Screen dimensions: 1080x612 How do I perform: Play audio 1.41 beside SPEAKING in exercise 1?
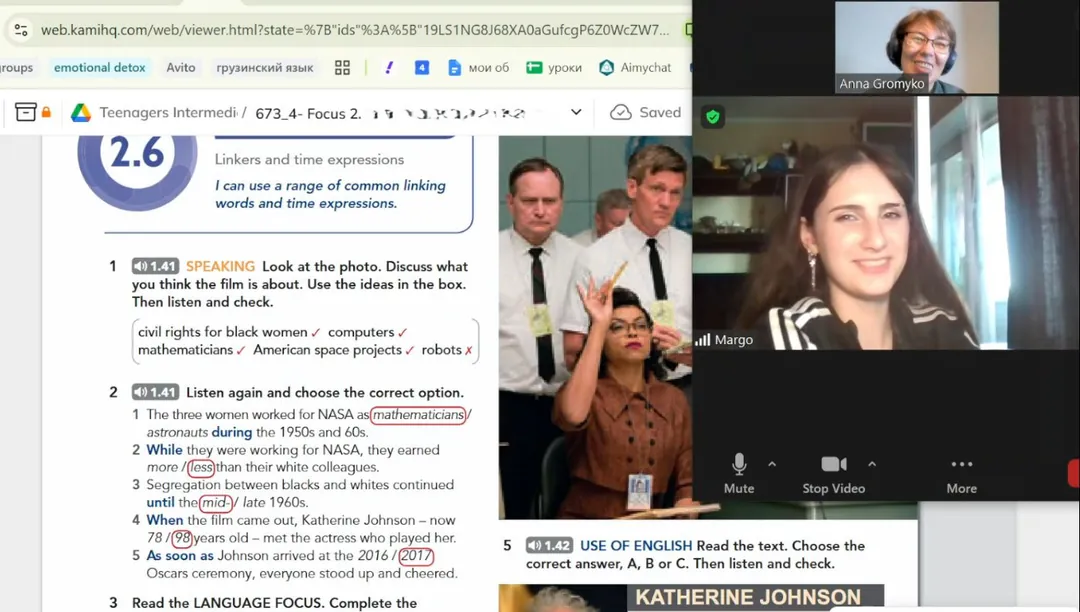(155, 266)
